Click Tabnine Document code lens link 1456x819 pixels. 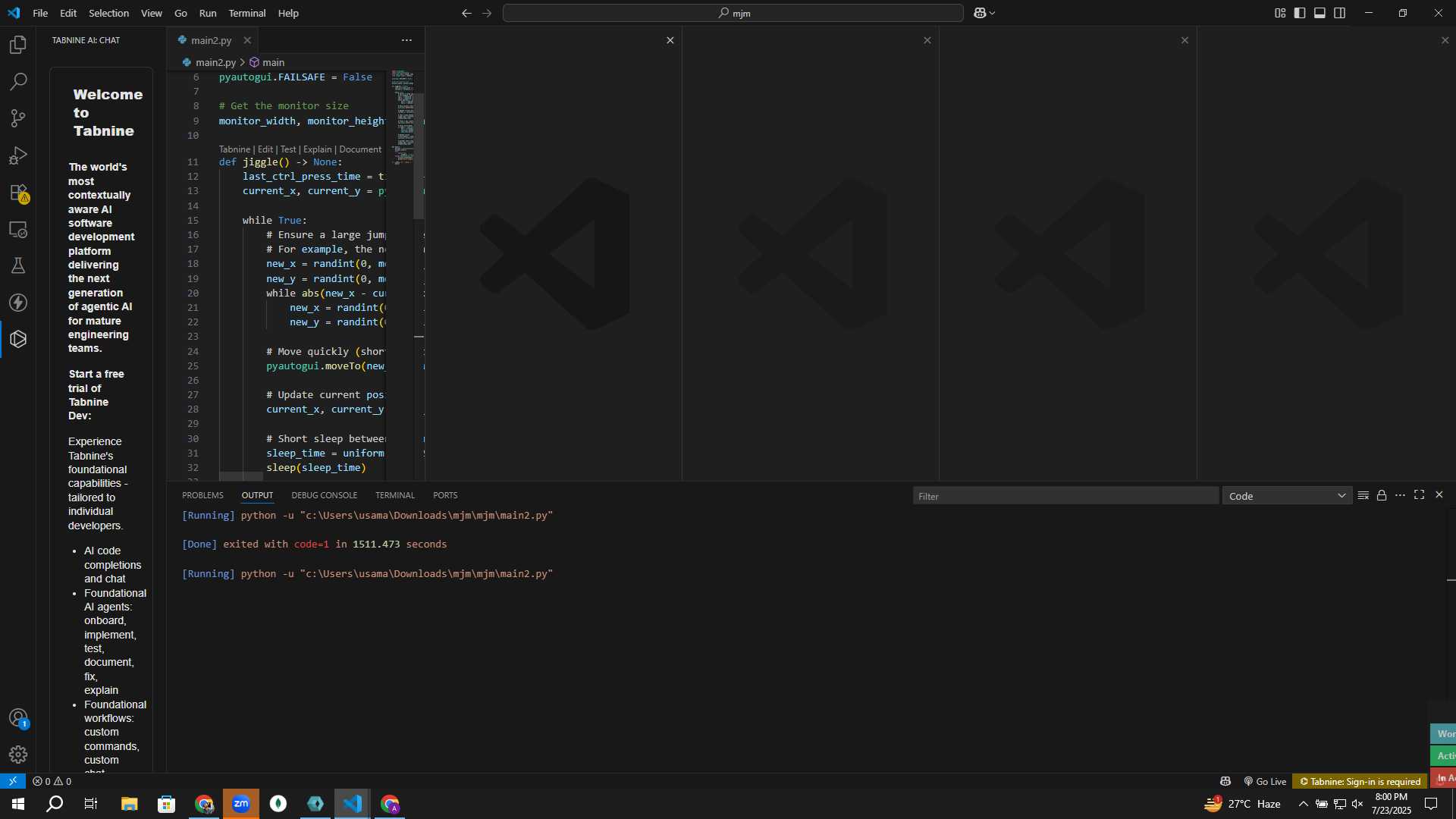click(x=360, y=149)
